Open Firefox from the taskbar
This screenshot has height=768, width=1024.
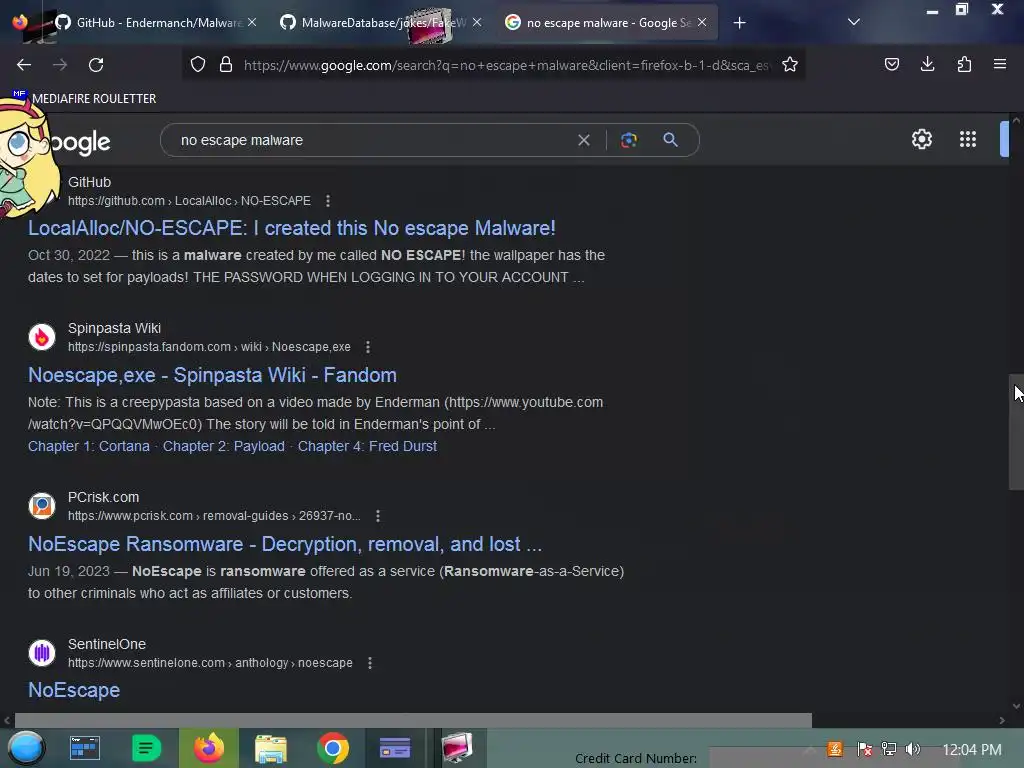209,748
